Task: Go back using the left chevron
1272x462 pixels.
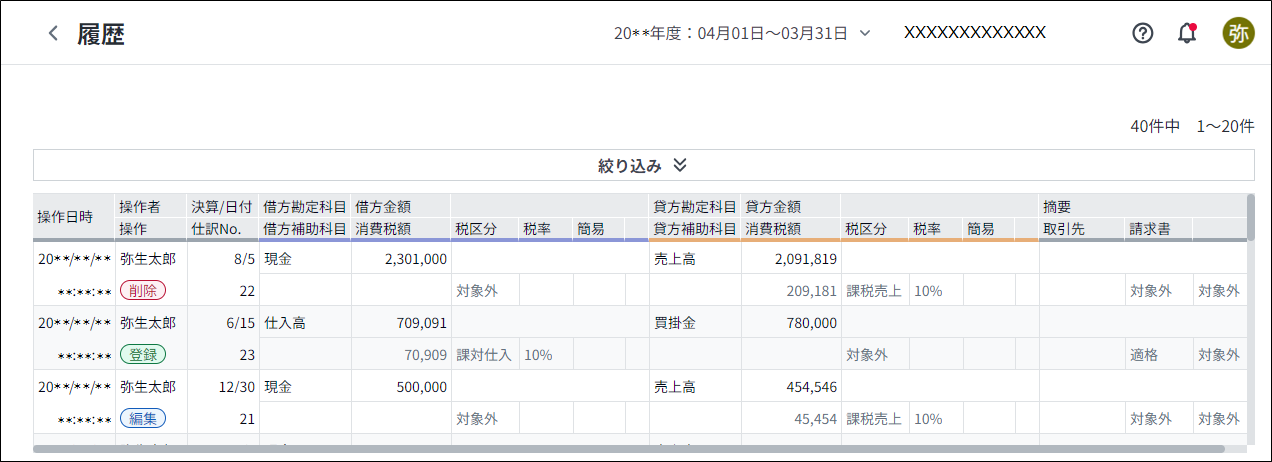Action: 53,33
